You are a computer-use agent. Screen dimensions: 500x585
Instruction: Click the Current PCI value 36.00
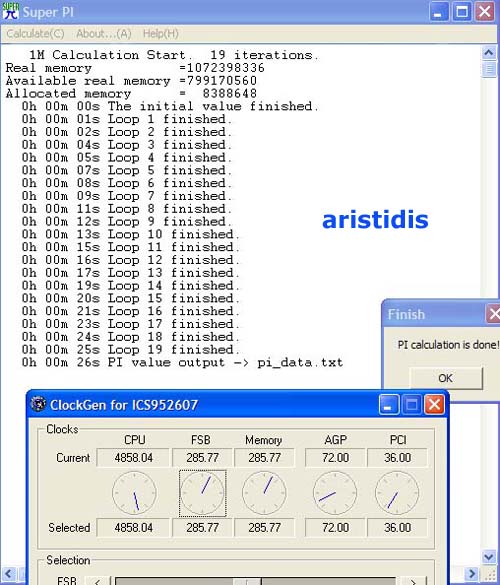click(x=397, y=458)
